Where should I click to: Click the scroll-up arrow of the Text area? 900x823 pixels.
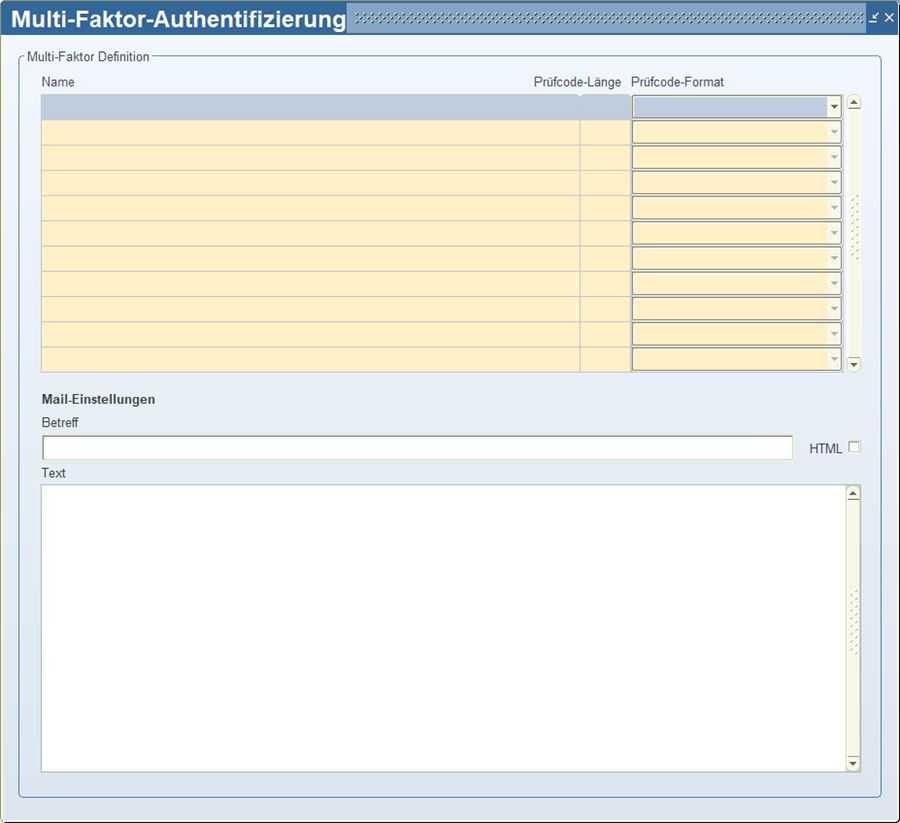(x=853, y=493)
